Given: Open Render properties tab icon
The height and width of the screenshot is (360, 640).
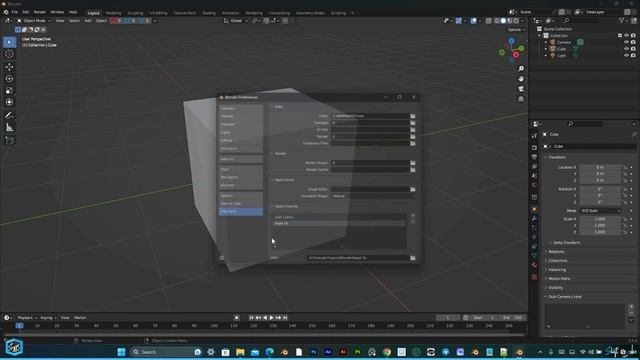Looking at the screenshot, I should coord(534,147).
